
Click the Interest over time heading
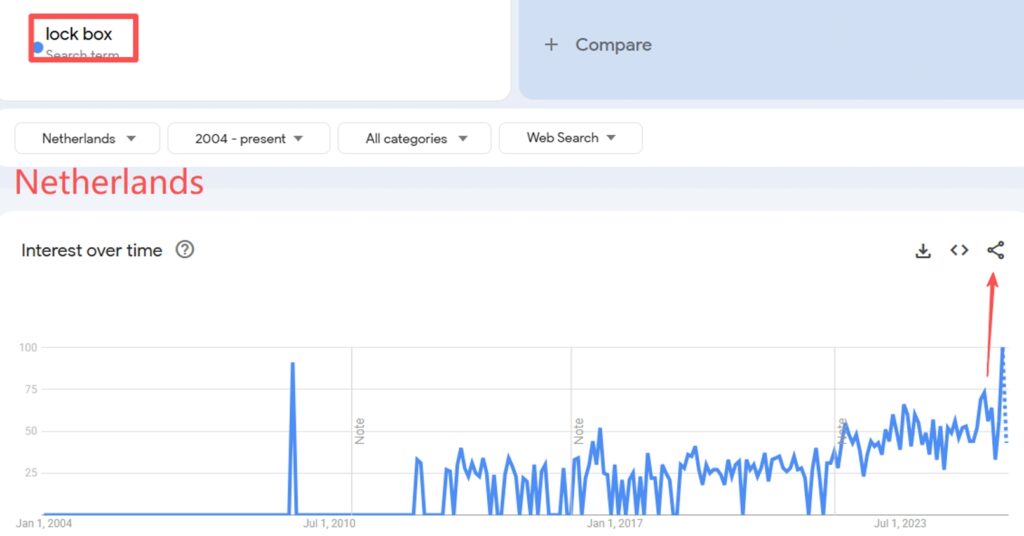pyautogui.click(x=92, y=250)
